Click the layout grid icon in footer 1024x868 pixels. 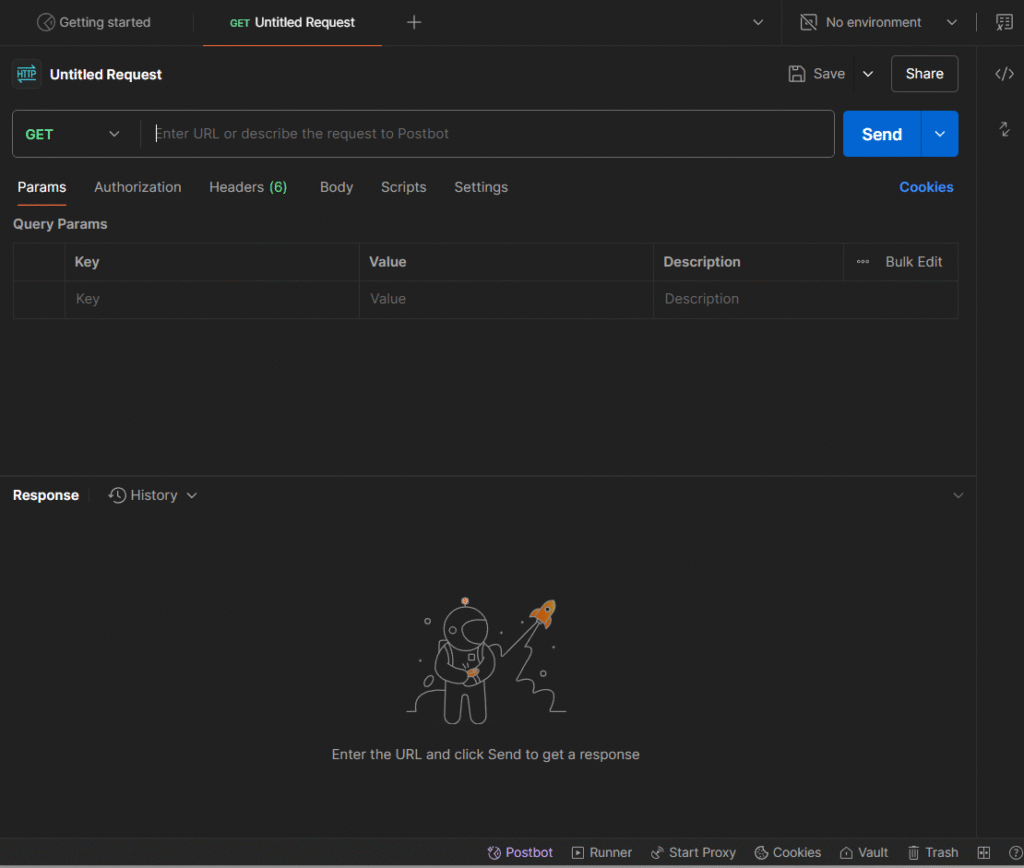click(x=983, y=852)
